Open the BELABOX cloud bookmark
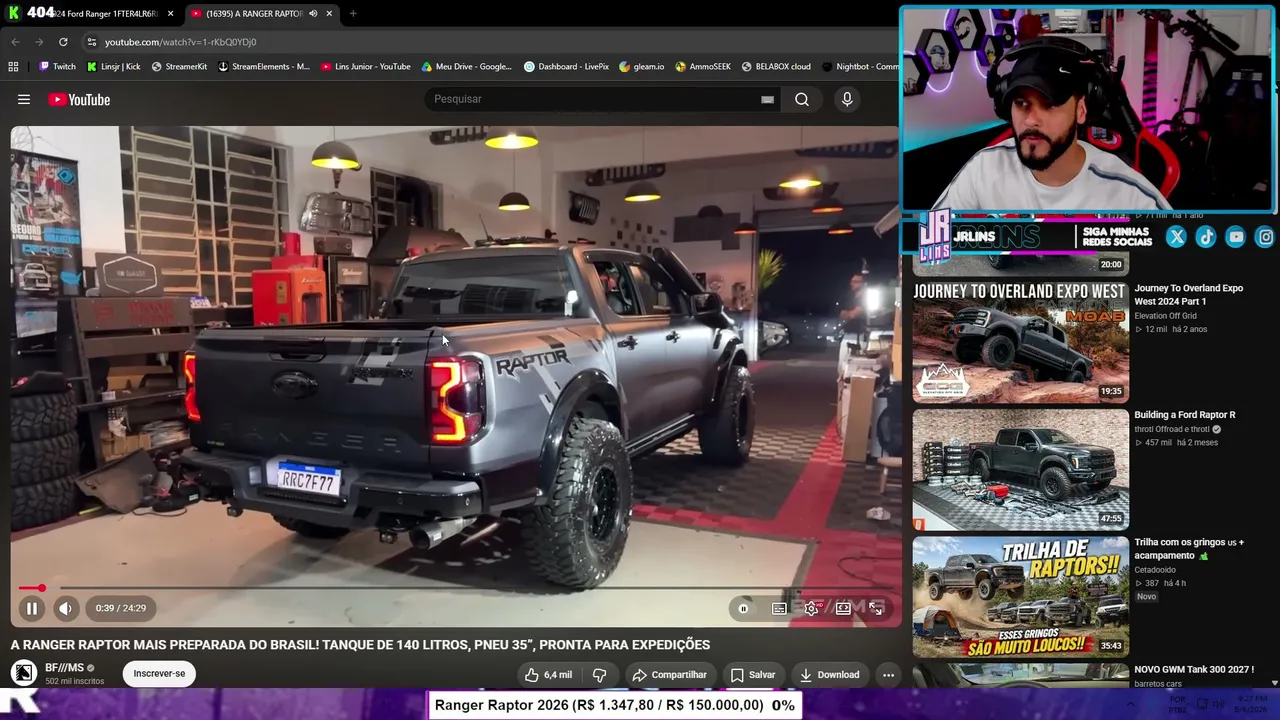This screenshot has width=1280, height=720. [776, 67]
